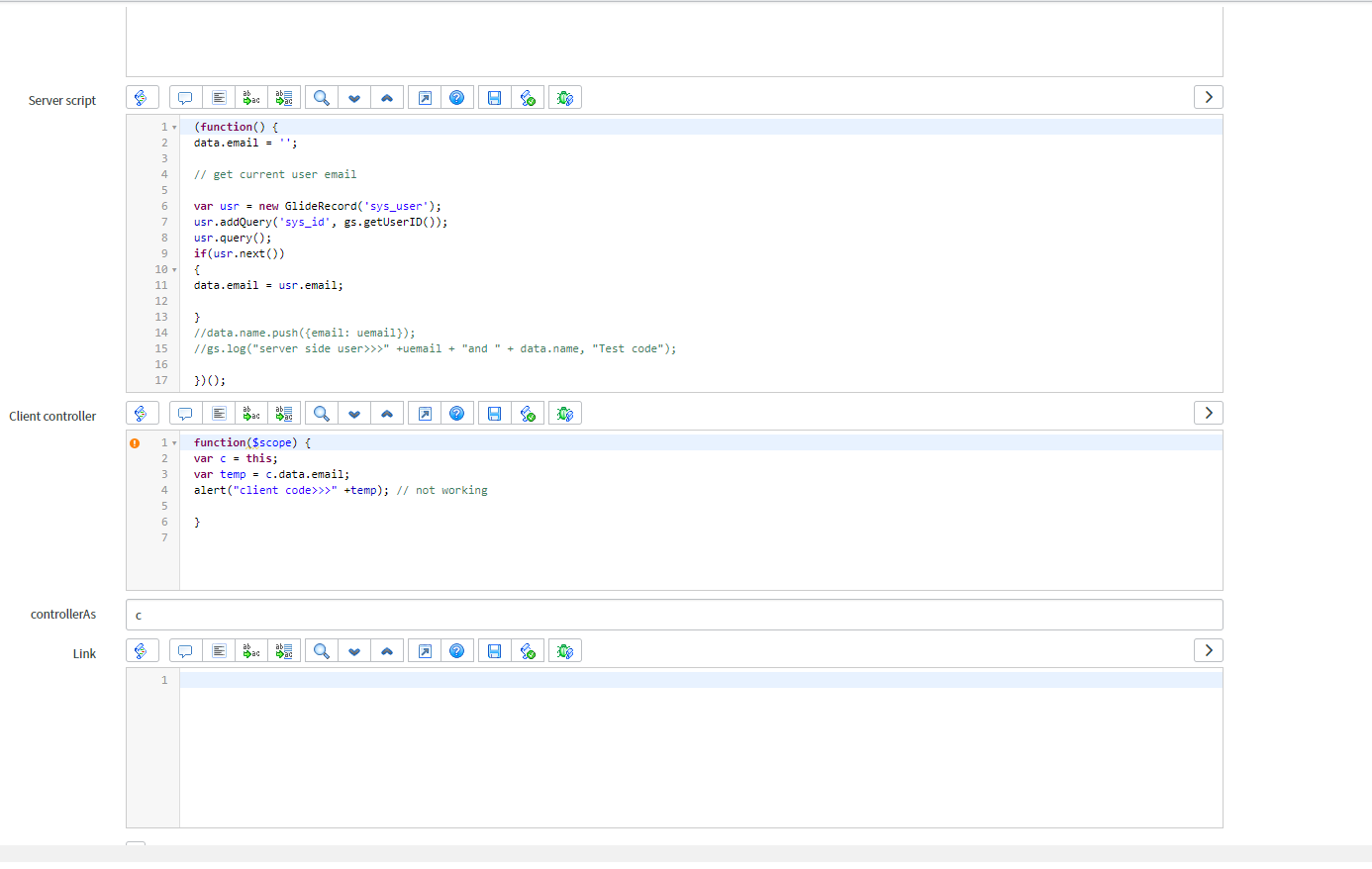Open Replace in Server script toolbar
1372x869 pixels.
(251, 98)
